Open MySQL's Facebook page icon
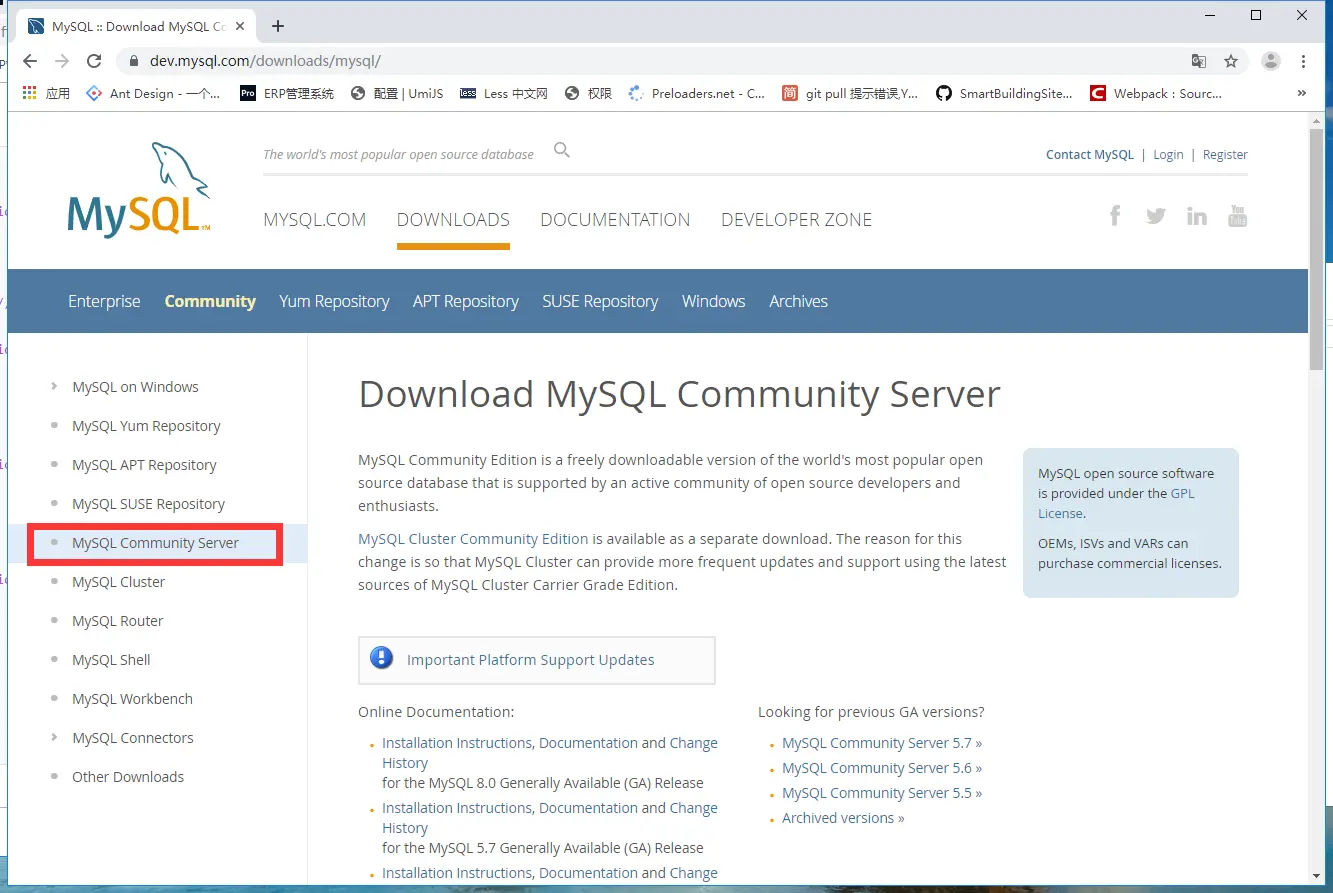This screenshot has width=1333, height=893. pos(1115,215)
